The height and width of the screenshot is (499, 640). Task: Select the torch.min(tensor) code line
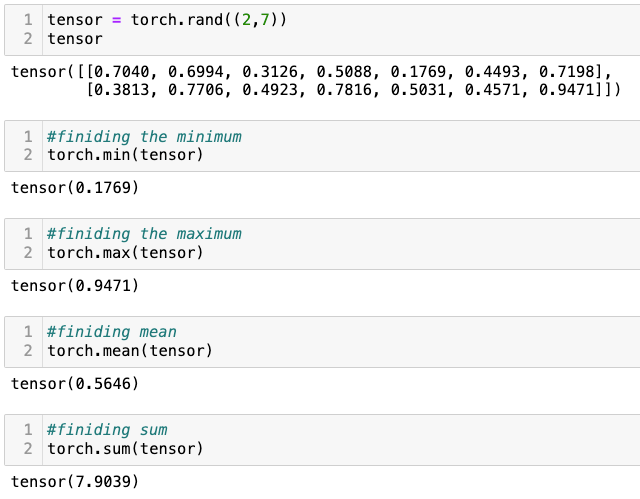(x=125, y=155)
